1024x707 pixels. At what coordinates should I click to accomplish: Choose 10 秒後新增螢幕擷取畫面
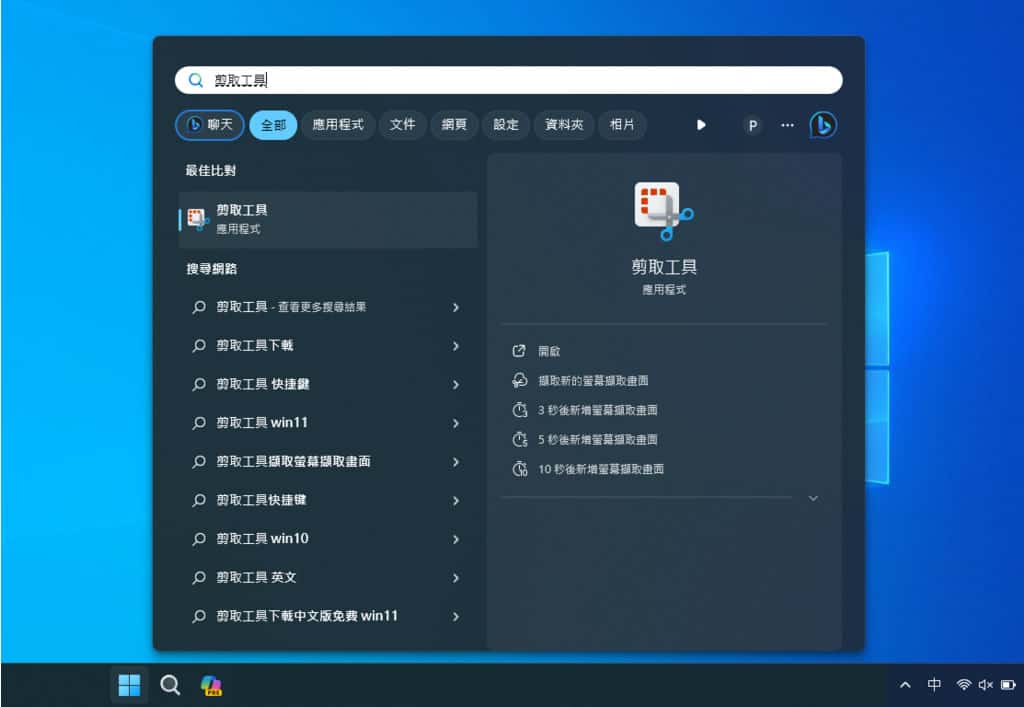click(x=601, y=469)
